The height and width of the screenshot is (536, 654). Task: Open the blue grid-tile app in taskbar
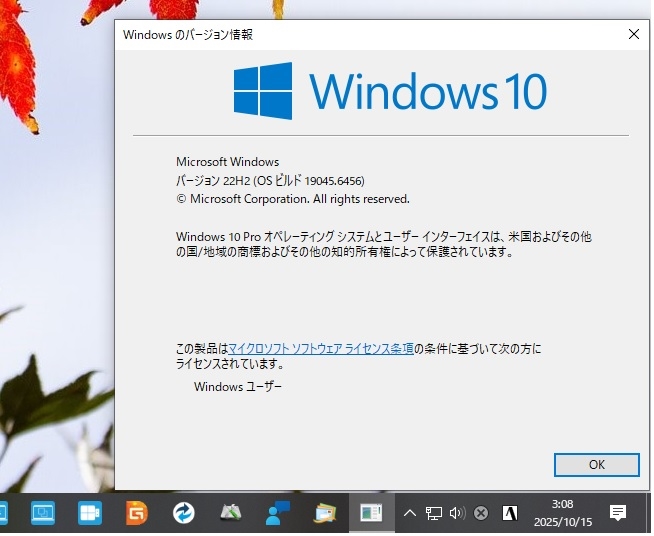pos(90,515)
